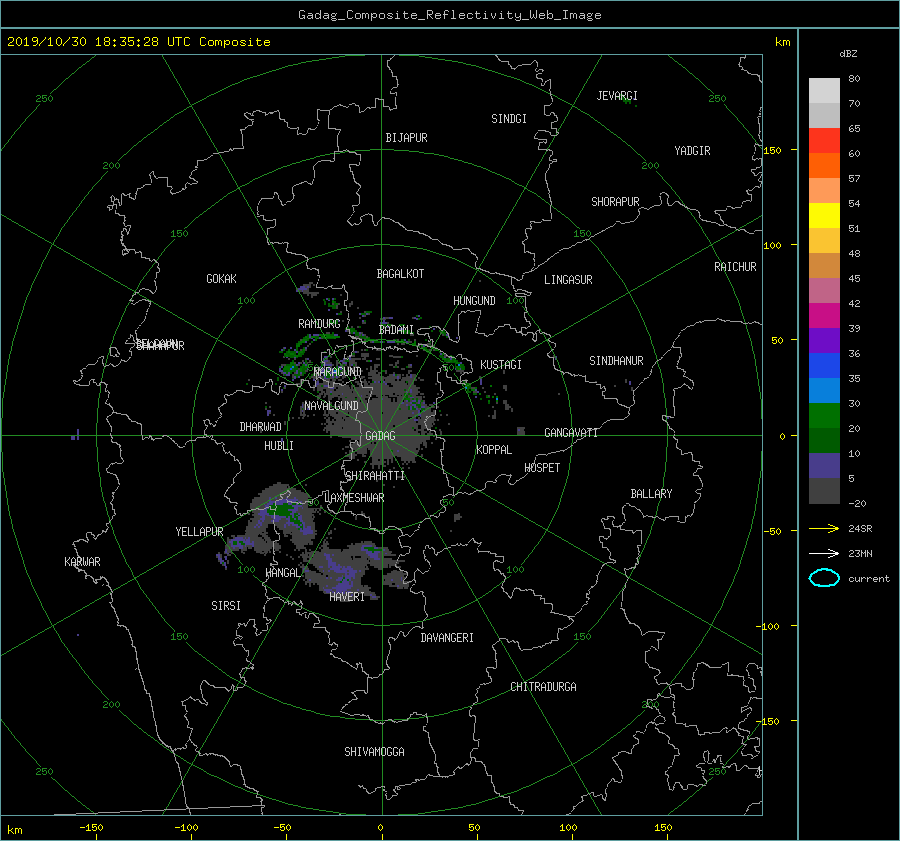Select the indigo 10–5 dBZ color swatch
The image size is (900, 841).
click(824, 465)
